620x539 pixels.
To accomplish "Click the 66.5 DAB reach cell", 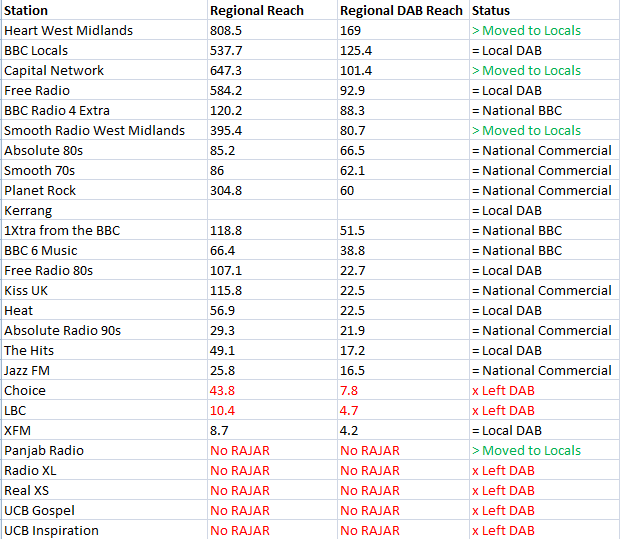I will pos(403,150).
